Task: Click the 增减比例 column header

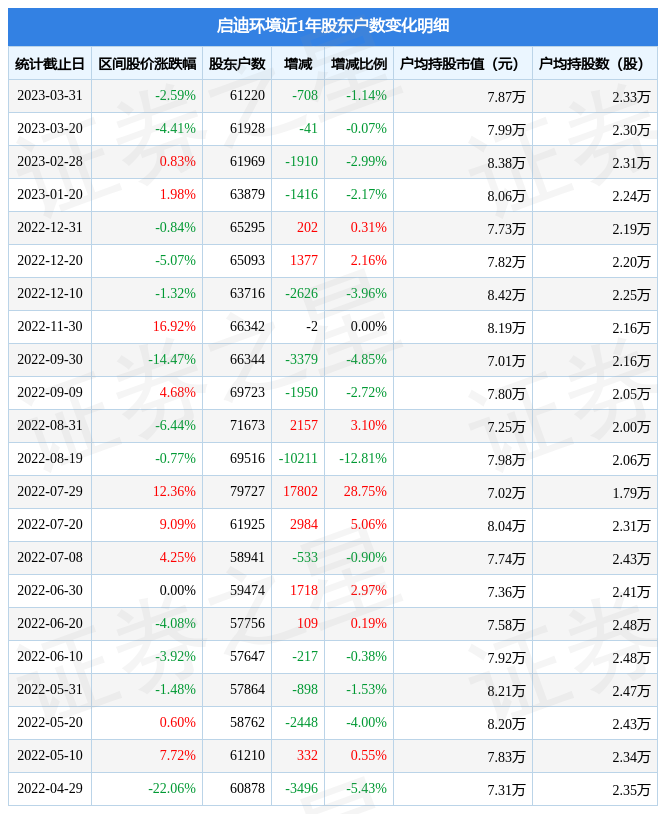Action: (359, 64)
